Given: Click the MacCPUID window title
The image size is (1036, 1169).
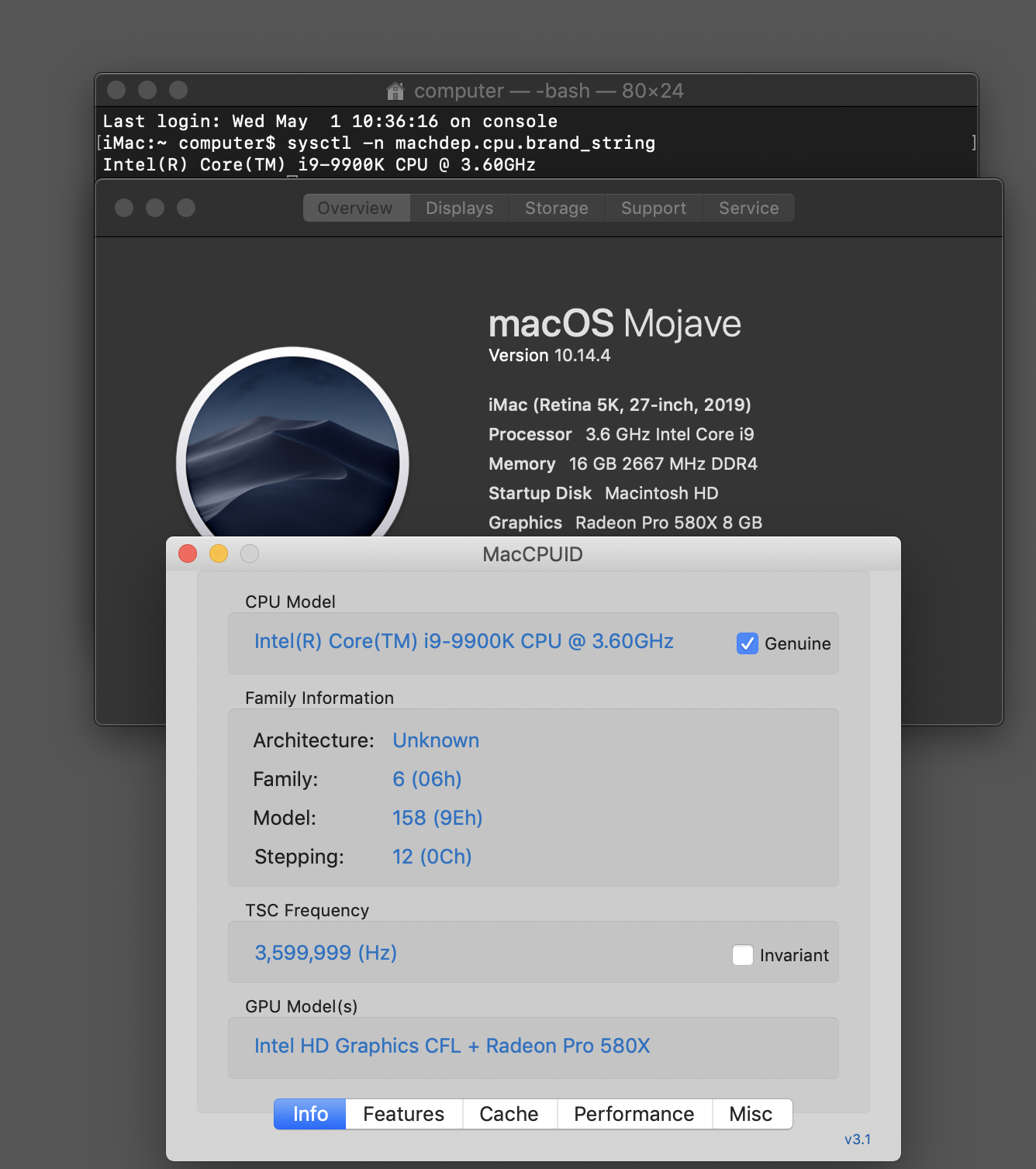Looking at the screenshot, I should coord(533,554).
